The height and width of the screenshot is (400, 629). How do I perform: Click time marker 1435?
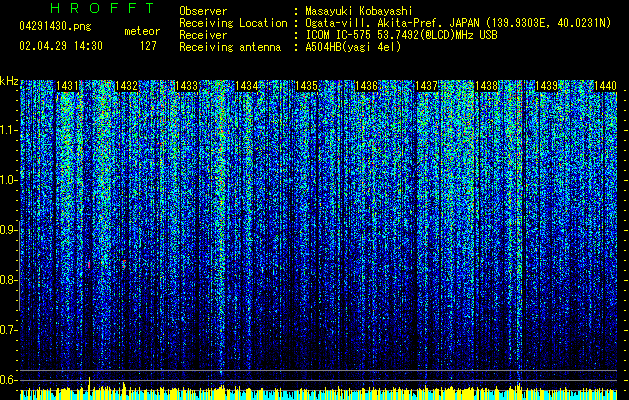point(306,86)
